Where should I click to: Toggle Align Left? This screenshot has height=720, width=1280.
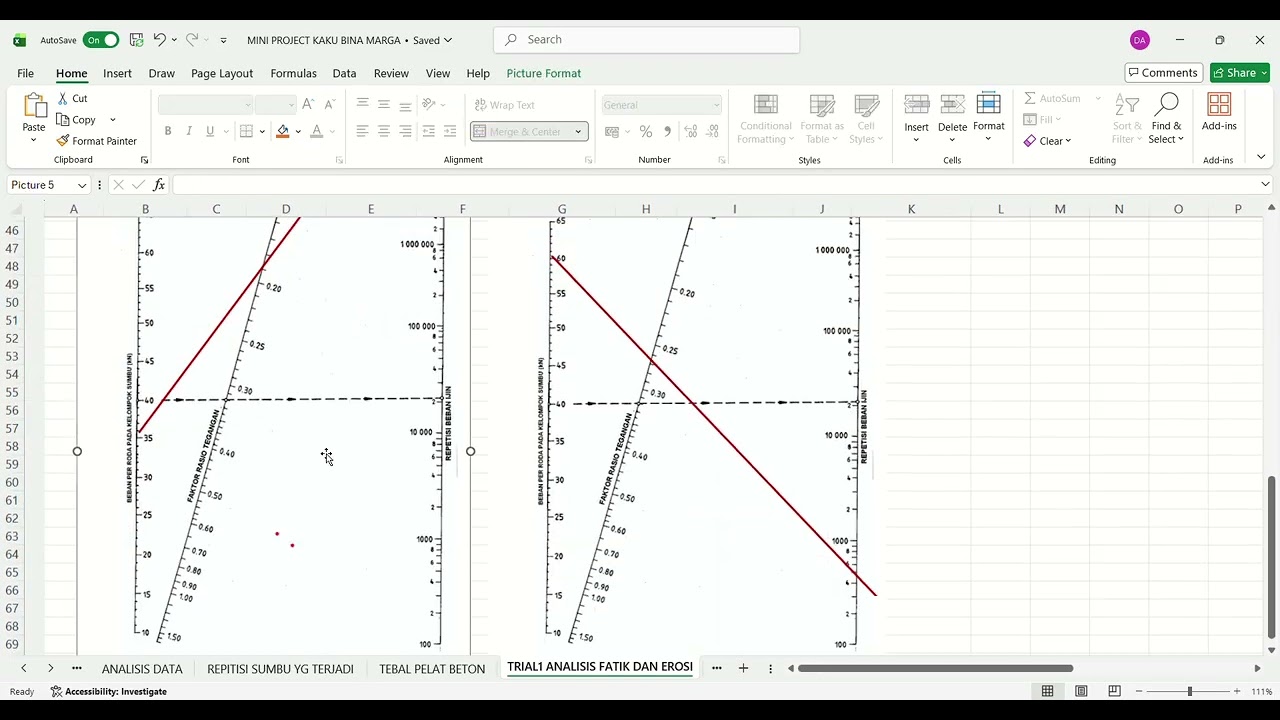(x=362, y=131)
